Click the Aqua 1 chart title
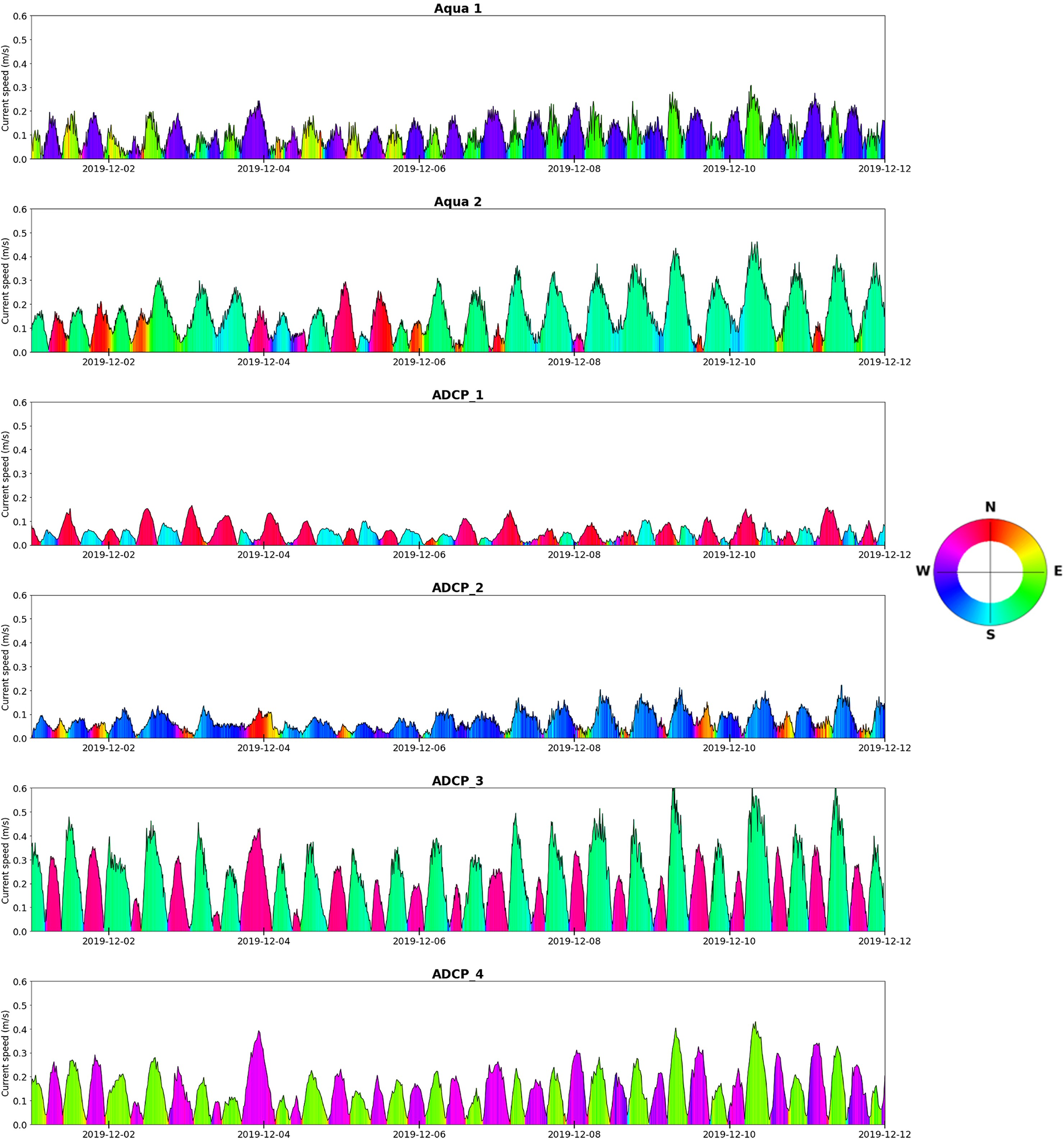This screenshot has width=1064, height=1139. pyautogui.click(x=458, y=9)
